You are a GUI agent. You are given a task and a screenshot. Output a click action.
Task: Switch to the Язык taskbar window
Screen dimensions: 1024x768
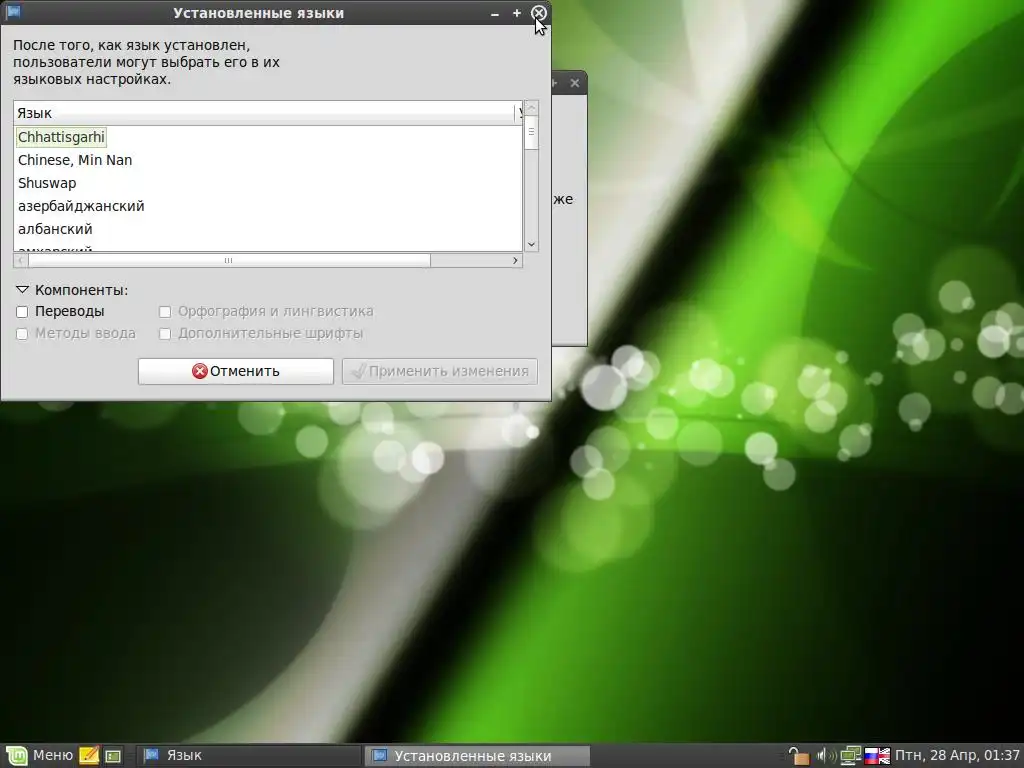[x=249, y=756]
